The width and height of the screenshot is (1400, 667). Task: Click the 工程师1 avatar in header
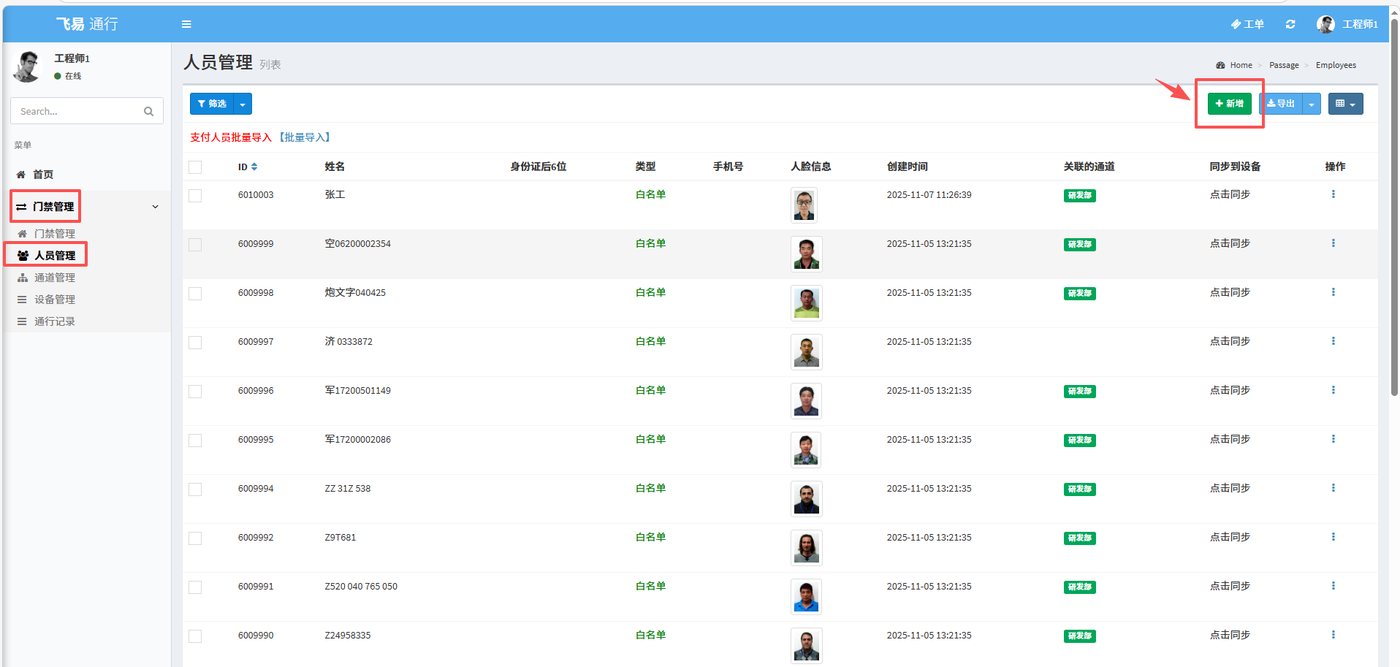[1326, 24]
